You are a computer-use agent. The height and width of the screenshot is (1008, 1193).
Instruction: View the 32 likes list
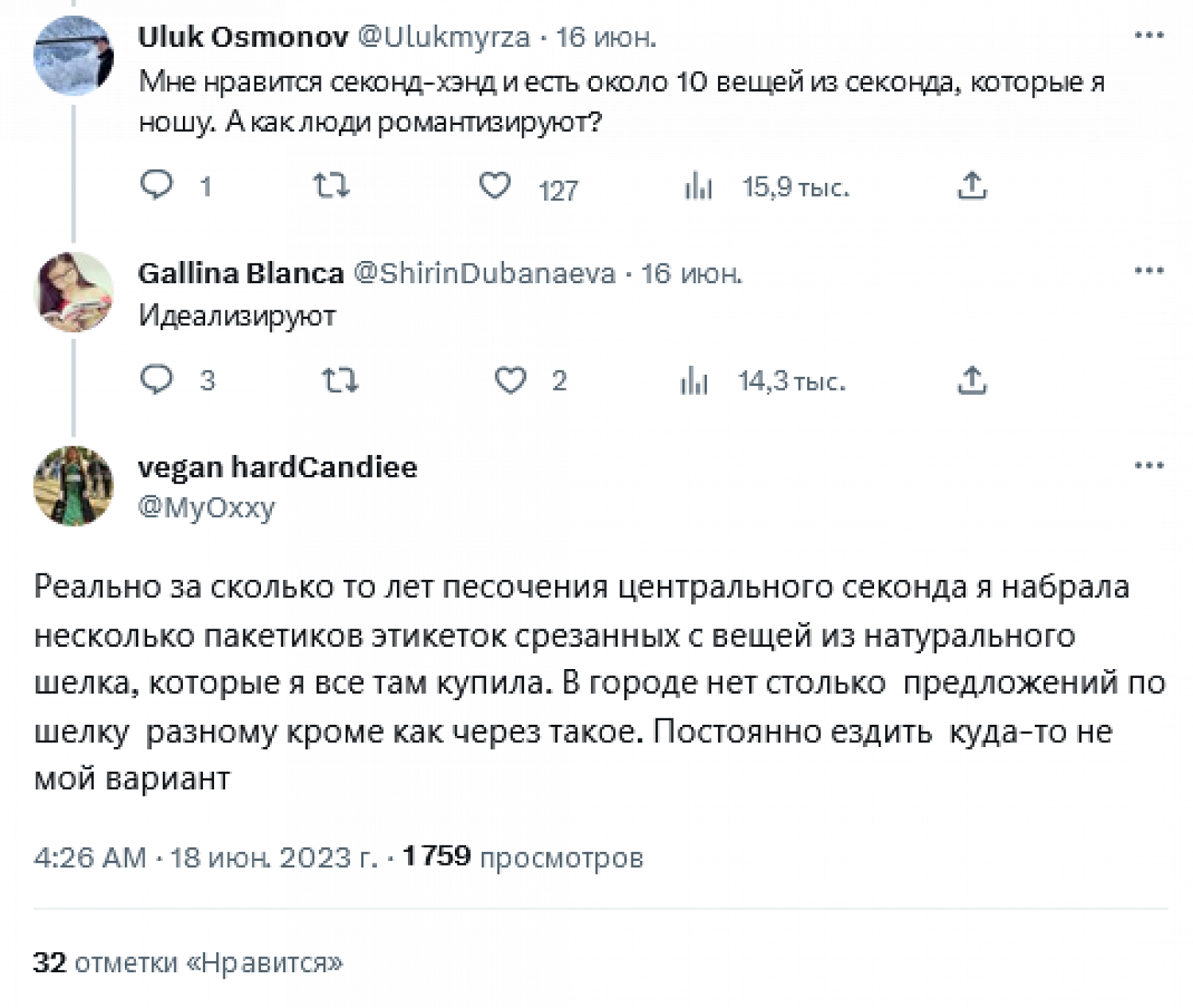tap(188, 963)
